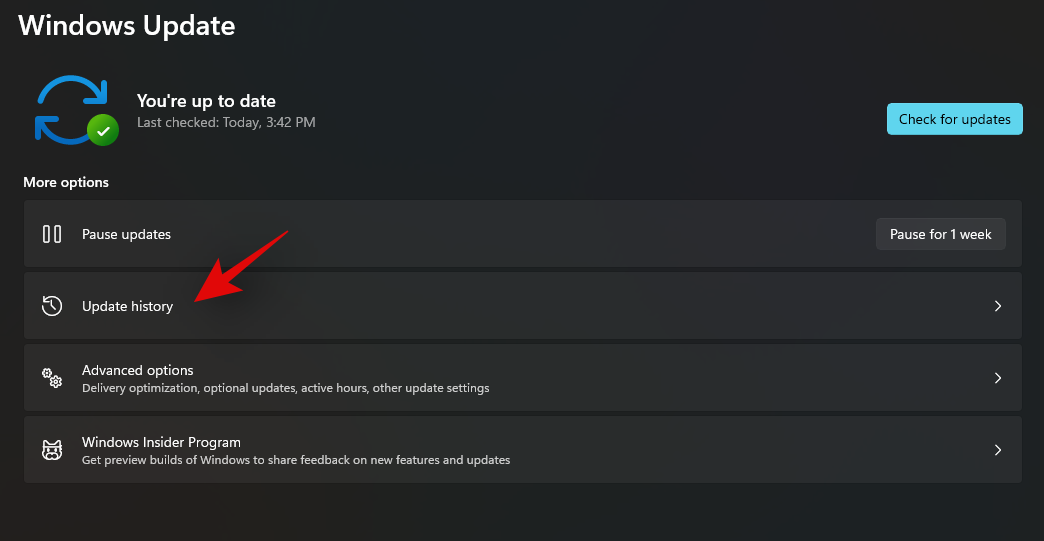The height and width of the screenshot is (541, 1044).
Task: Select the Pause updates label
Action: (126, 234)
